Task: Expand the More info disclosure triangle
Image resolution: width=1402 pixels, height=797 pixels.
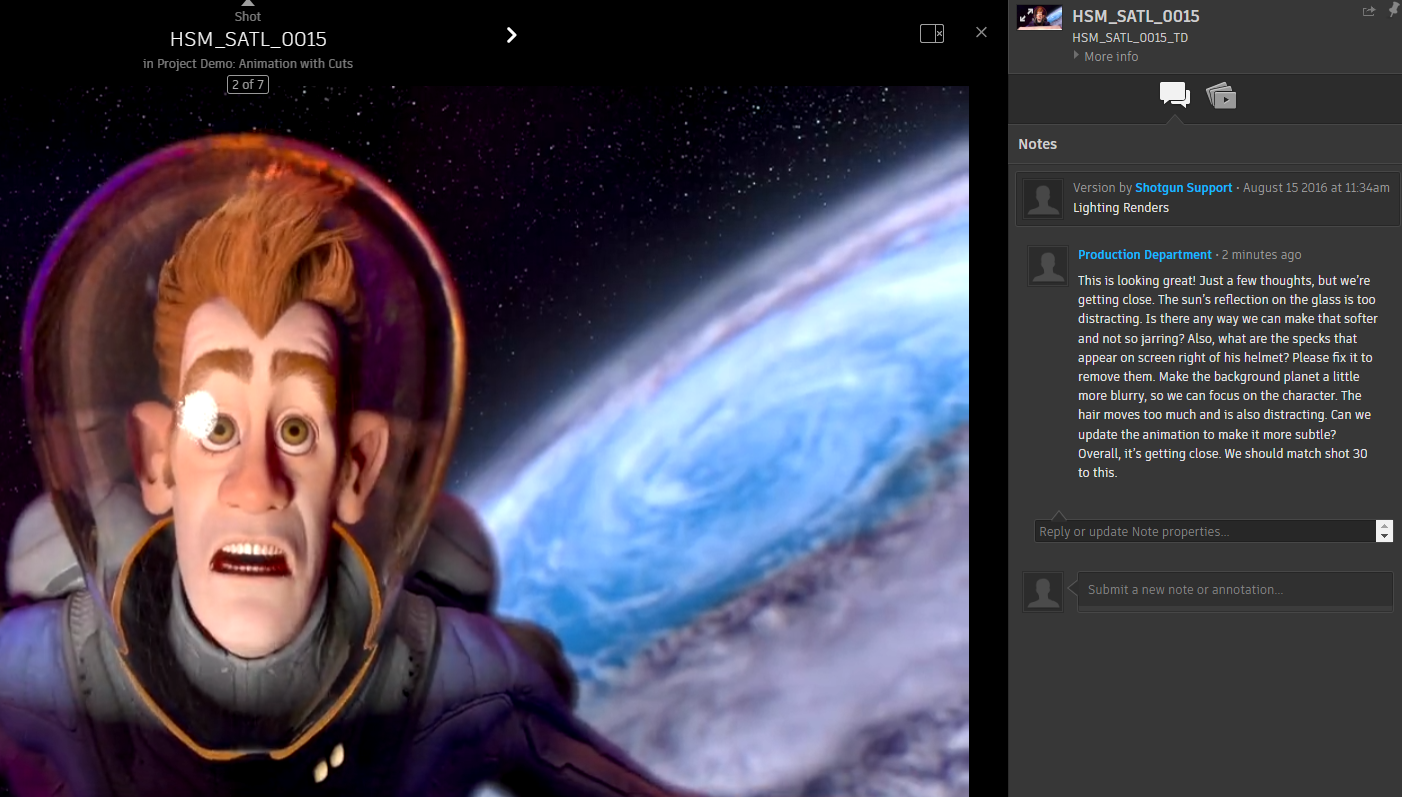Action: [1077, 56]
